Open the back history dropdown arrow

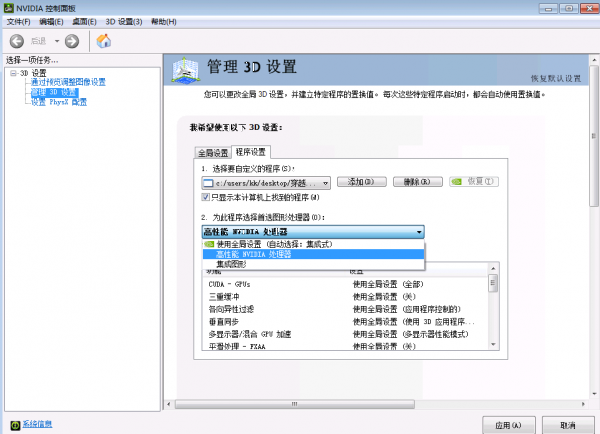pyautogui.click(x=57, y=41)
